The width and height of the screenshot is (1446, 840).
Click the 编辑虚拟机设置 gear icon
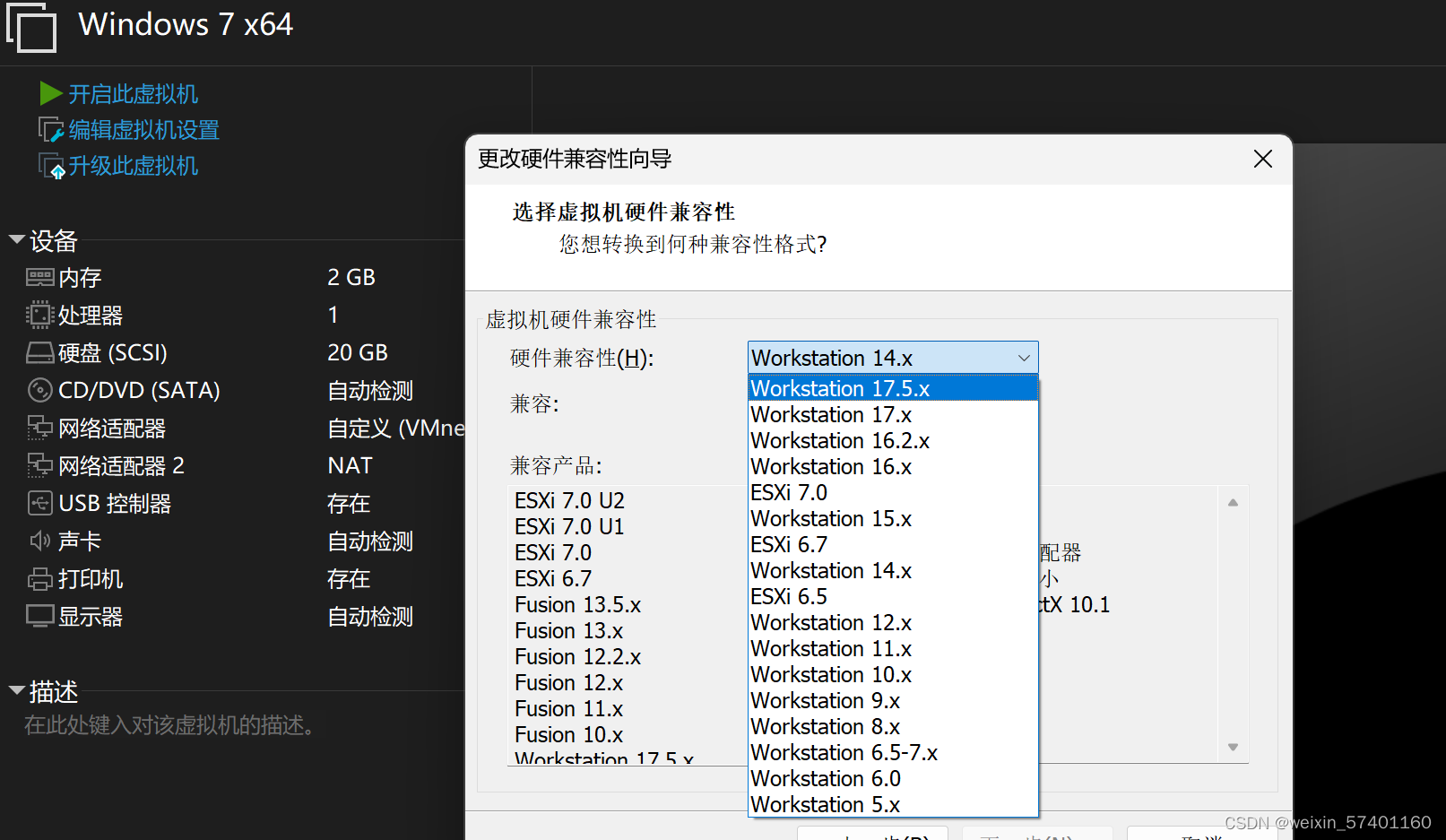[x=51, y=129]
